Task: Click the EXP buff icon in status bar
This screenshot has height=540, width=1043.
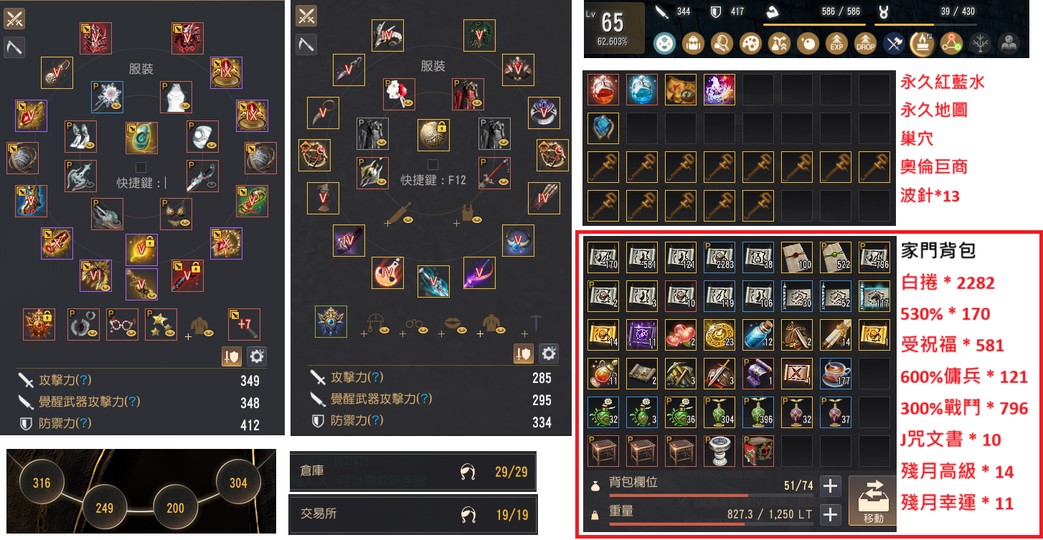Action: [836, 43]
